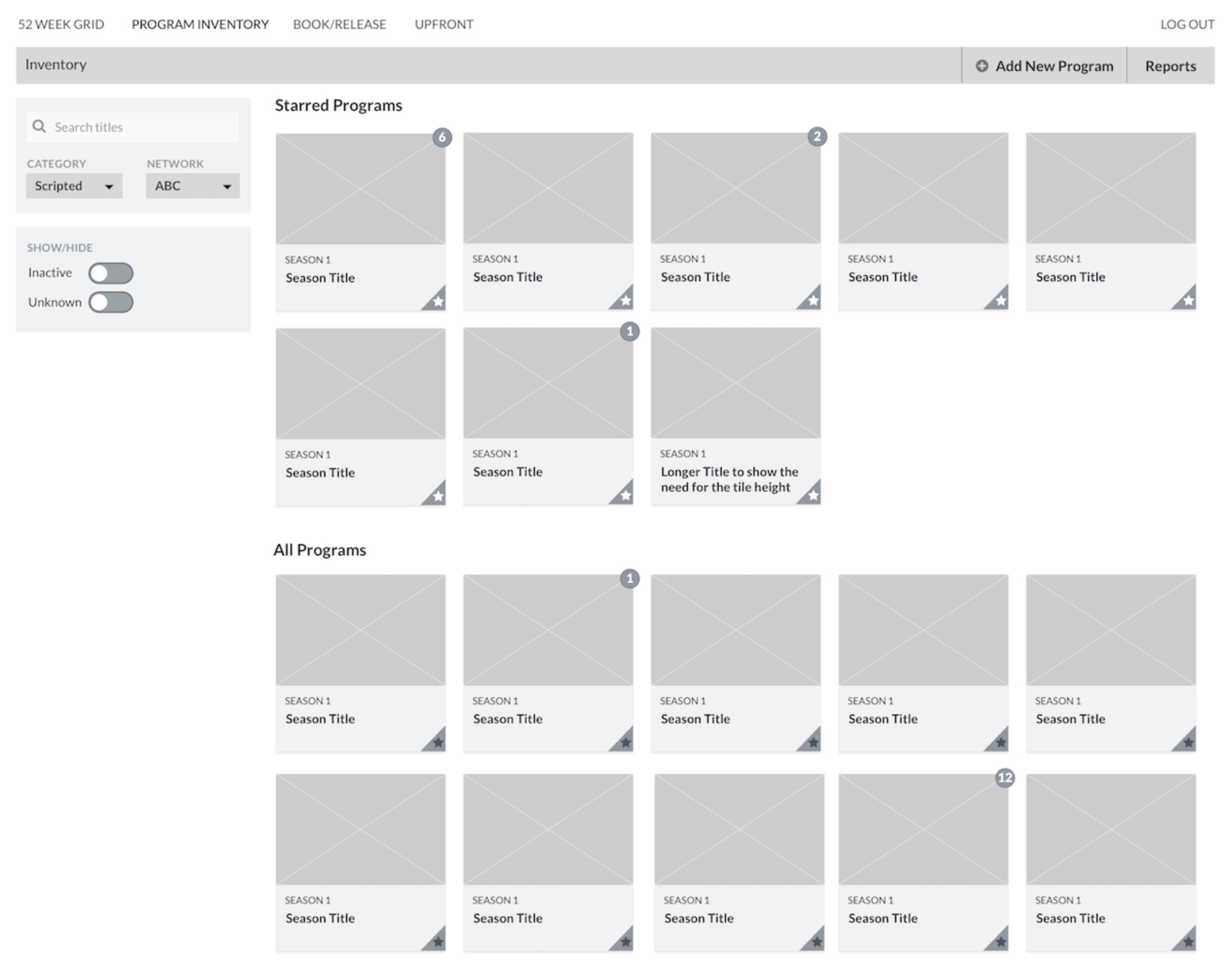Click the Add New Program button
This screenshot has height=963, width=1232.
coord(1044,66)
